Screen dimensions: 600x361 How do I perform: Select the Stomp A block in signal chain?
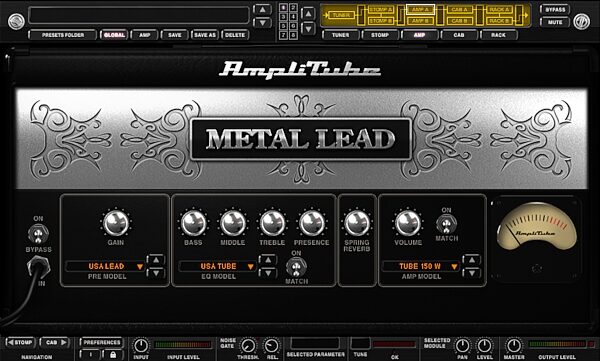[380, 10]
